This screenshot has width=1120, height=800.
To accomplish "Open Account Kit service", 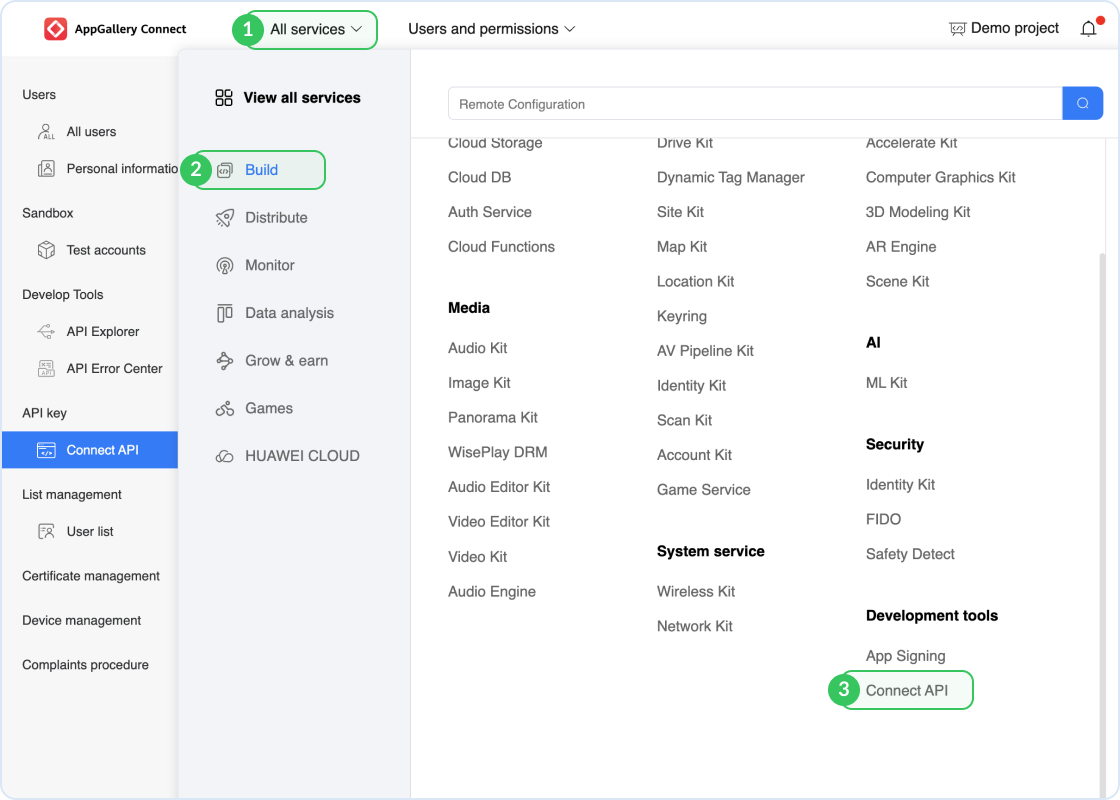I will 694,455.
